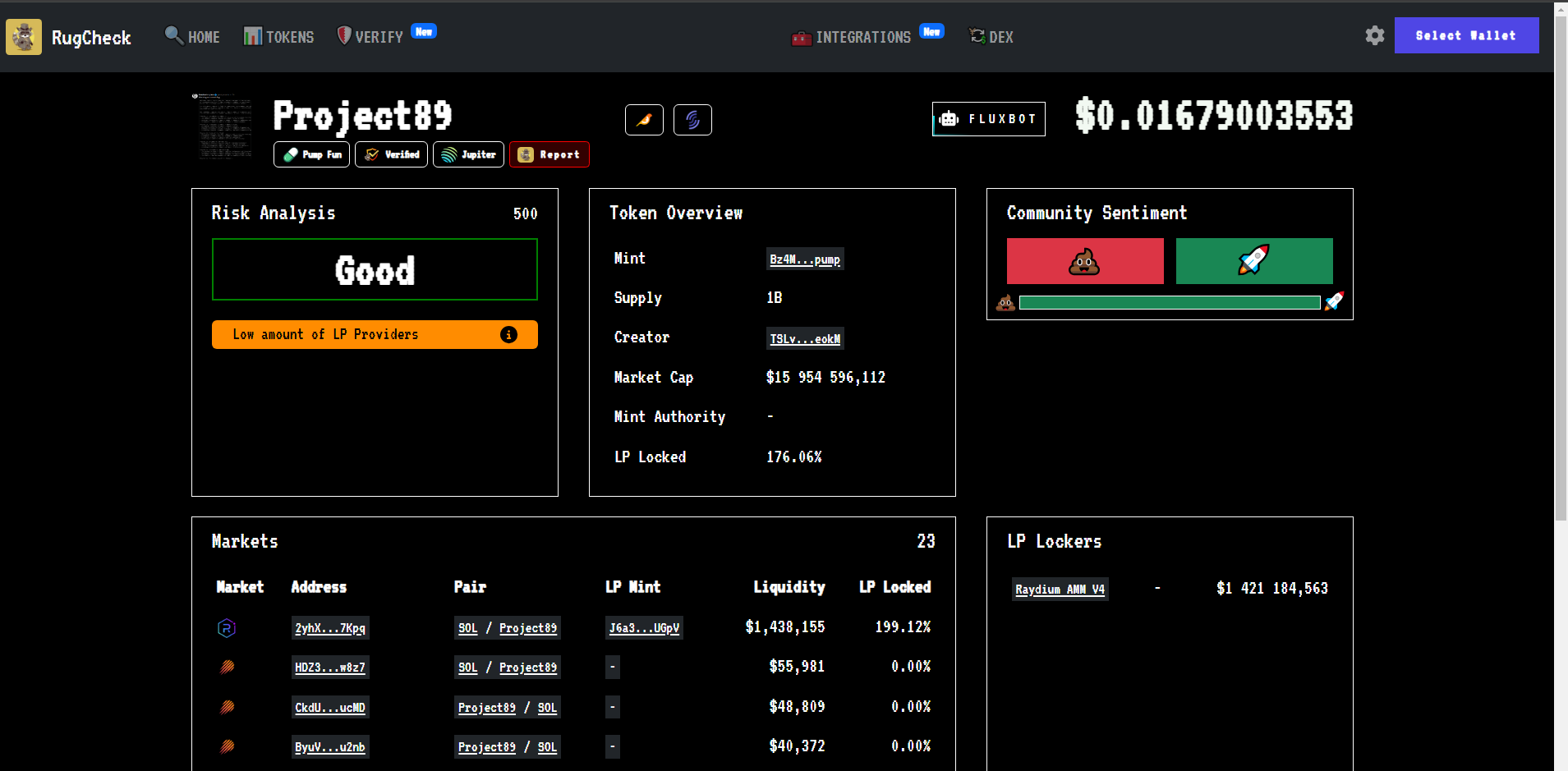This screenshot has height=771, width=1568.
Task: Click the Market Cap value $15 954 596,112
Action: tap(825, 378)
